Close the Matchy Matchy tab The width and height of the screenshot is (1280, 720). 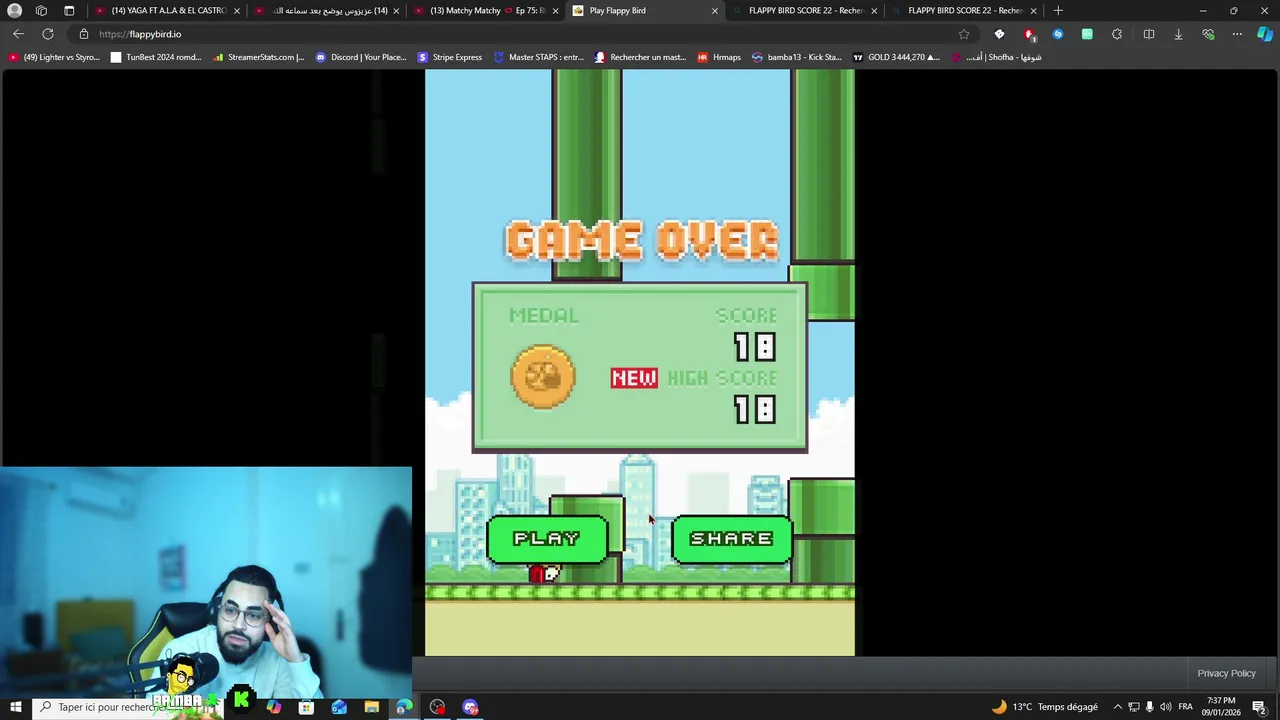pos(555,10)
